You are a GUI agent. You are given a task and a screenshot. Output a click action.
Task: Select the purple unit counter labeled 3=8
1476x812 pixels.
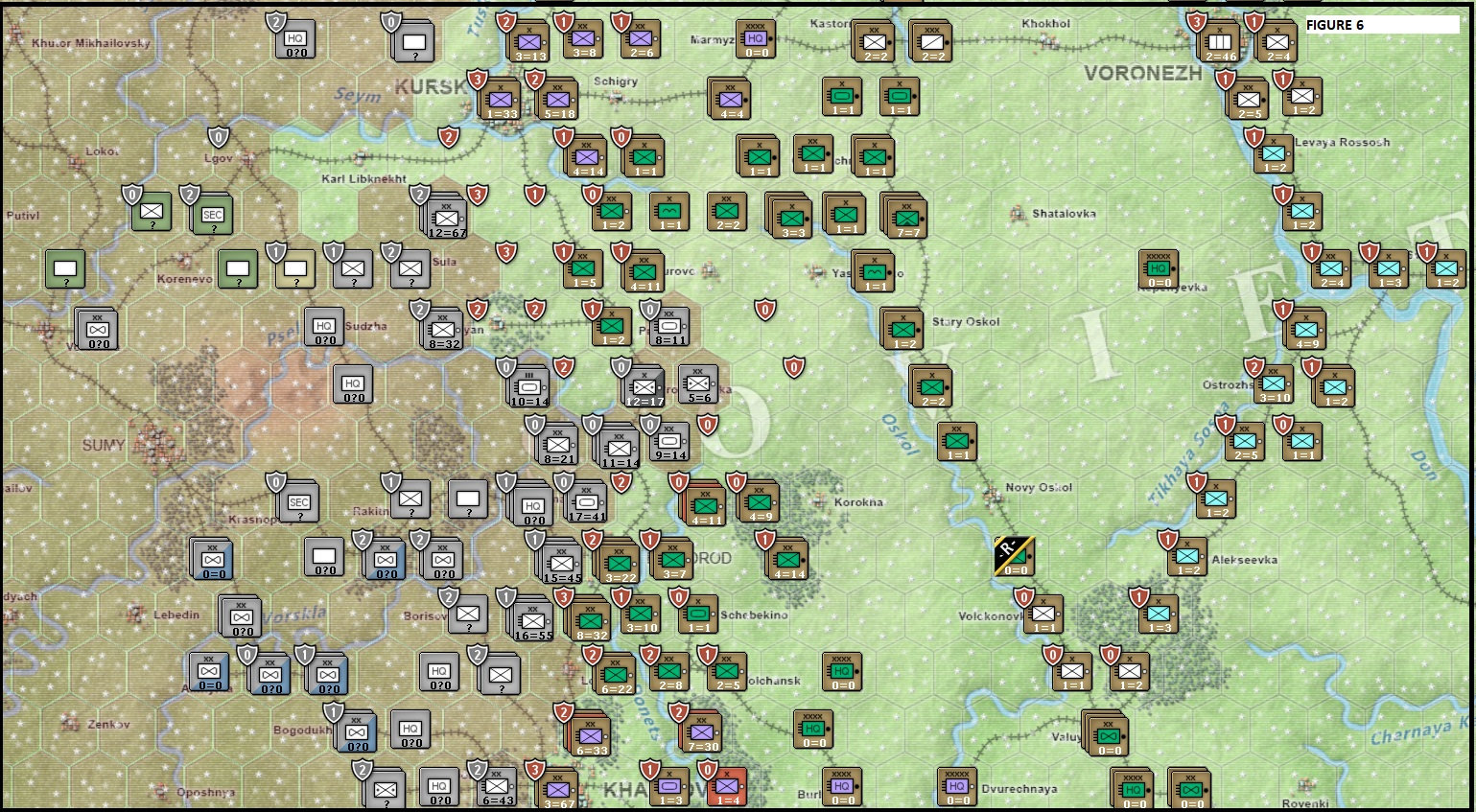[x=583, y=39]
